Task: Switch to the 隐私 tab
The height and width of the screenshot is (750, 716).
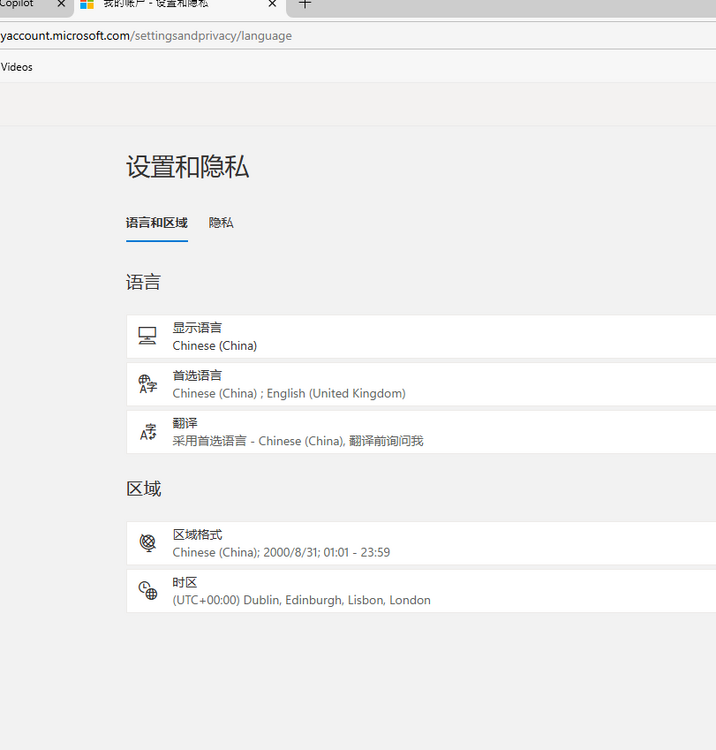Action: click(x=221, y=223)
